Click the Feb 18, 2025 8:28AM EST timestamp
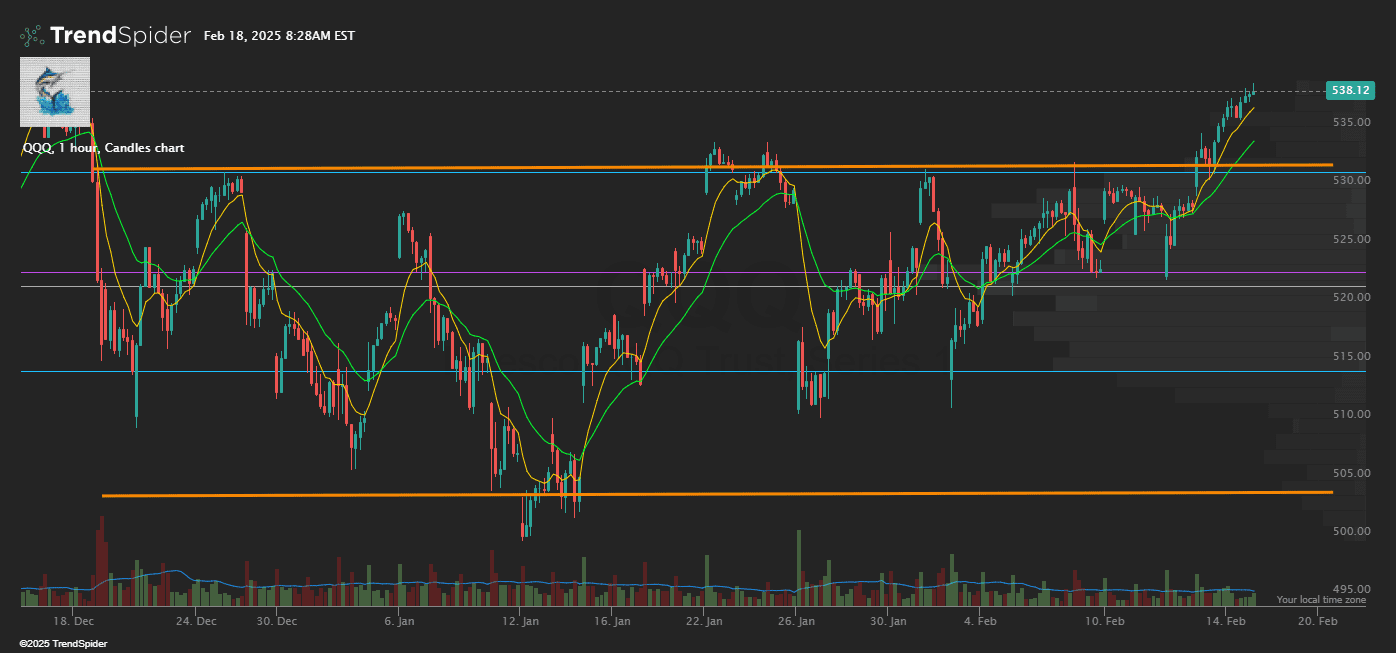The width and height of the screenshot is (1396, 653). (x=279, y=36)
